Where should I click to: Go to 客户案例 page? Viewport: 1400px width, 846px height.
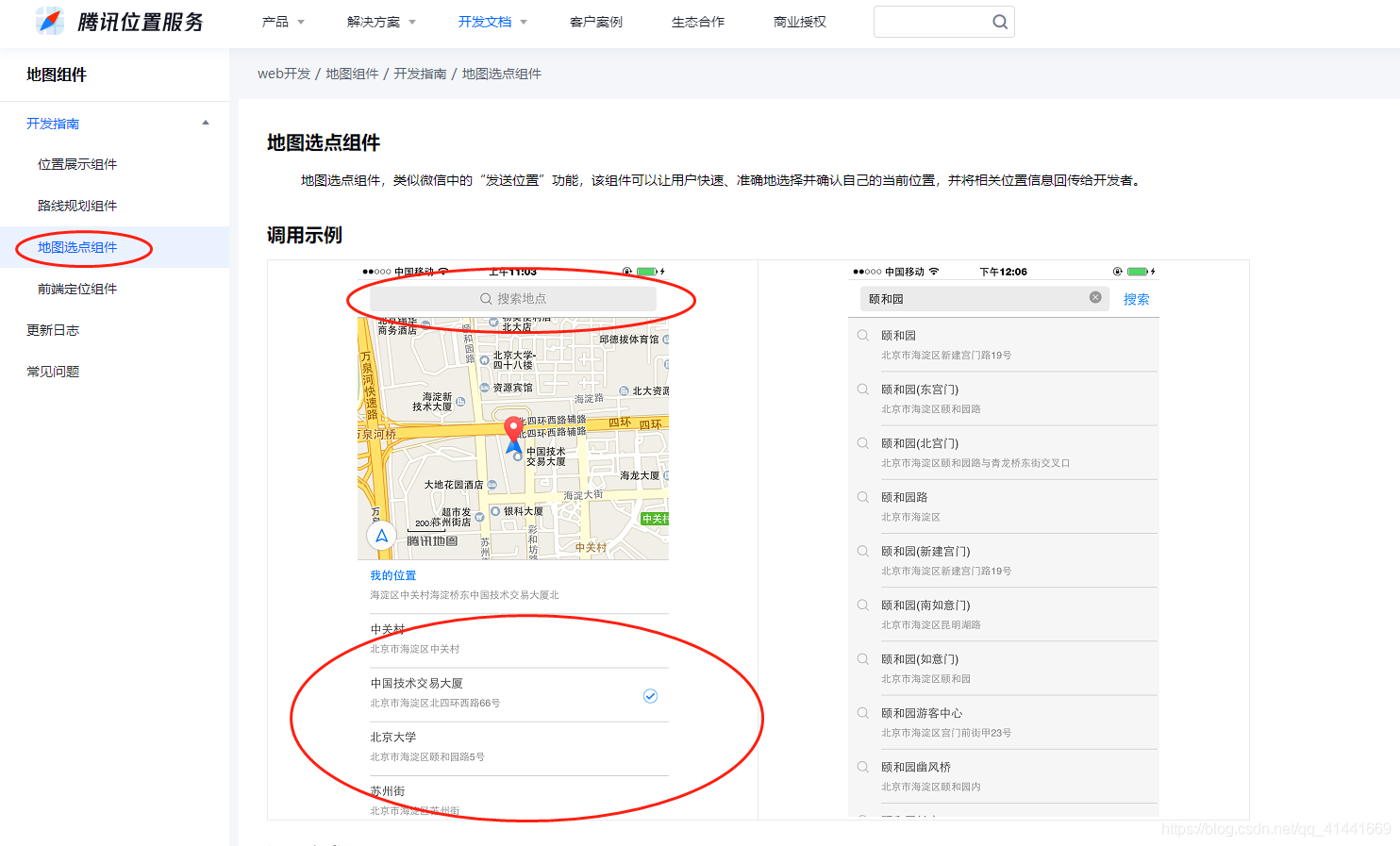[596, 22]
